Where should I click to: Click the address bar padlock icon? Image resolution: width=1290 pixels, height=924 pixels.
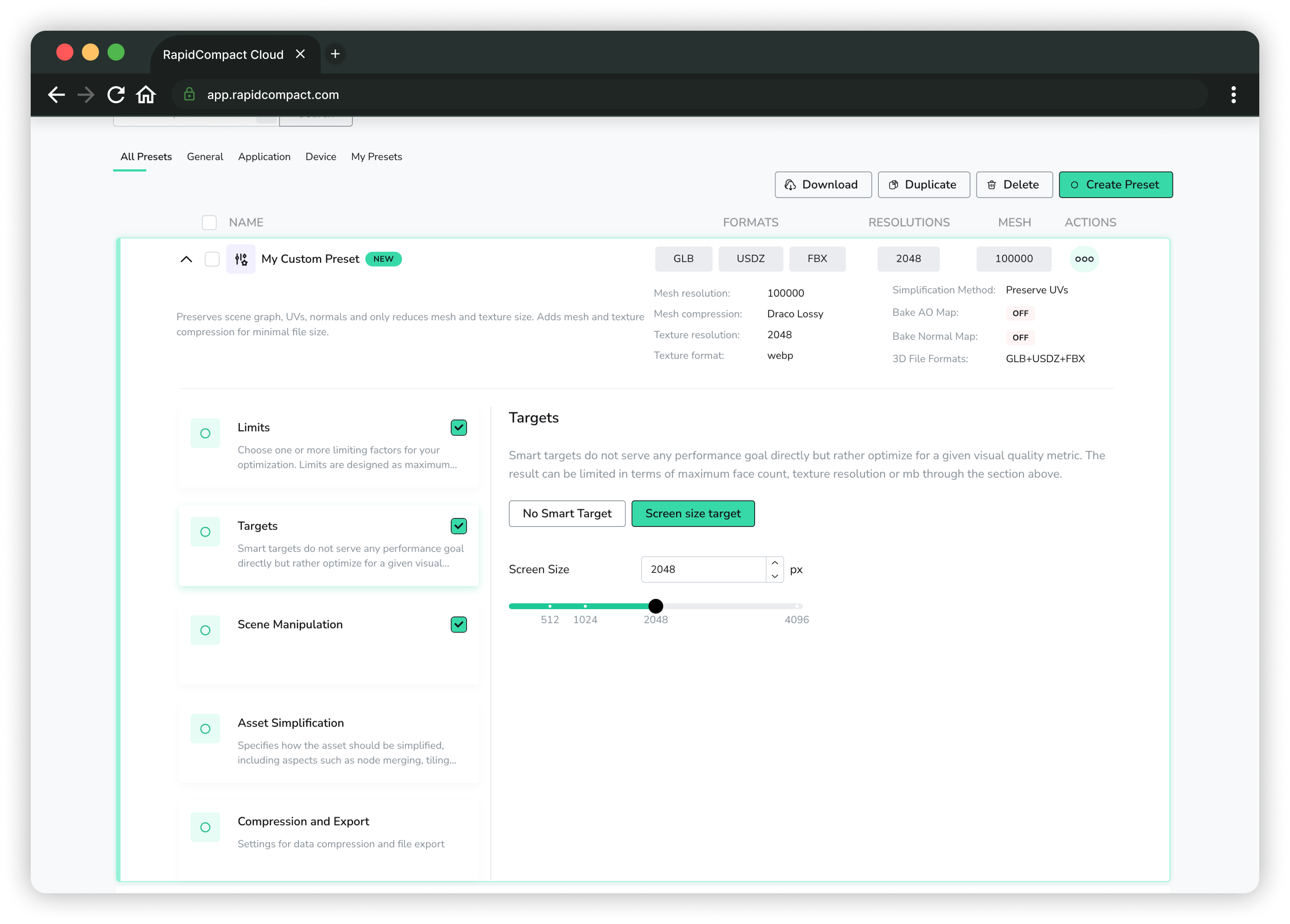(189, 94)
